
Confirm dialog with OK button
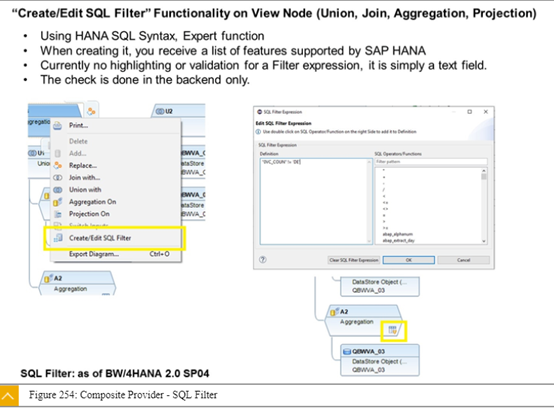click(x=408, y=260)
